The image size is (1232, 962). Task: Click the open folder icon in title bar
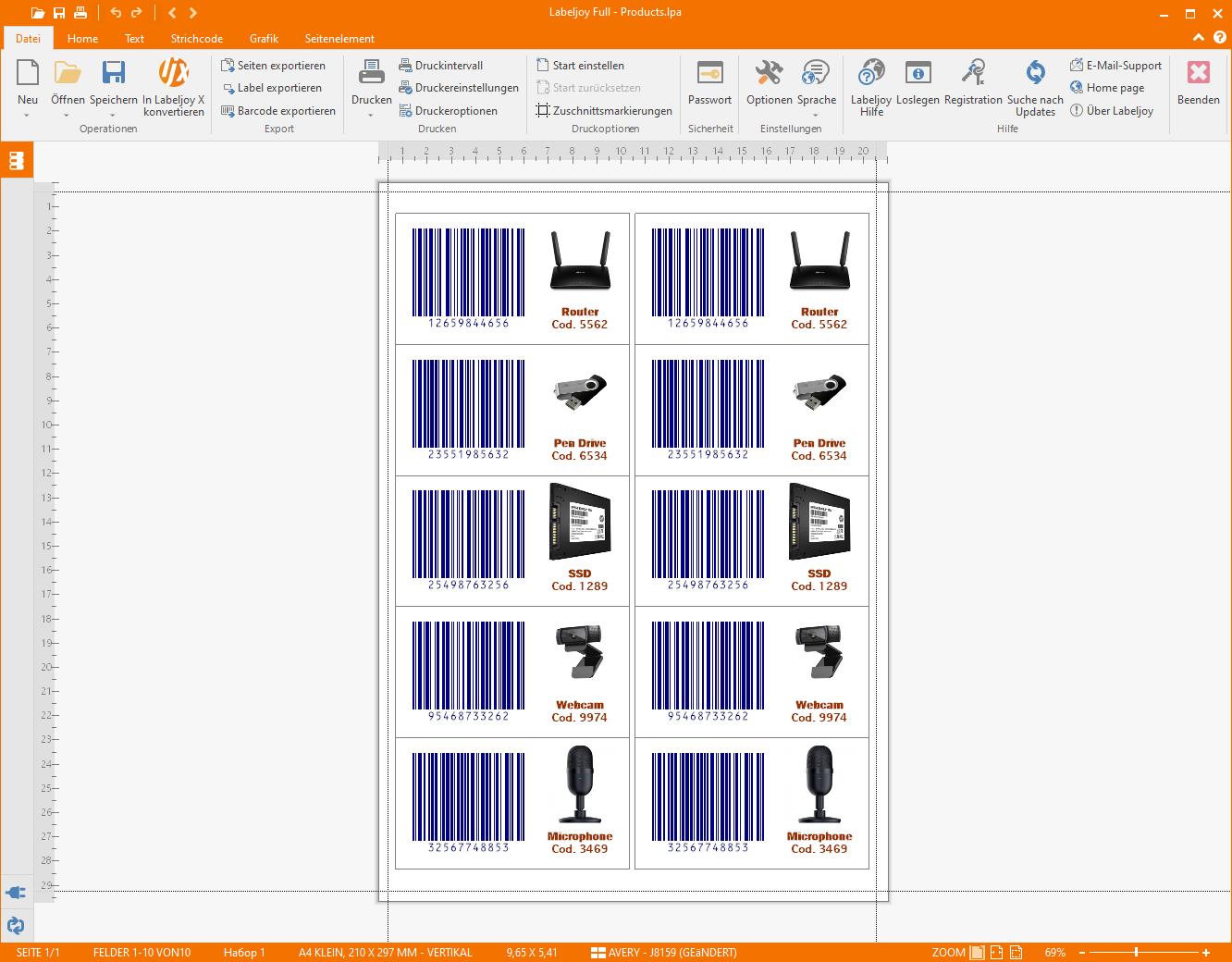pyautogui.click(x=37, y=13)
